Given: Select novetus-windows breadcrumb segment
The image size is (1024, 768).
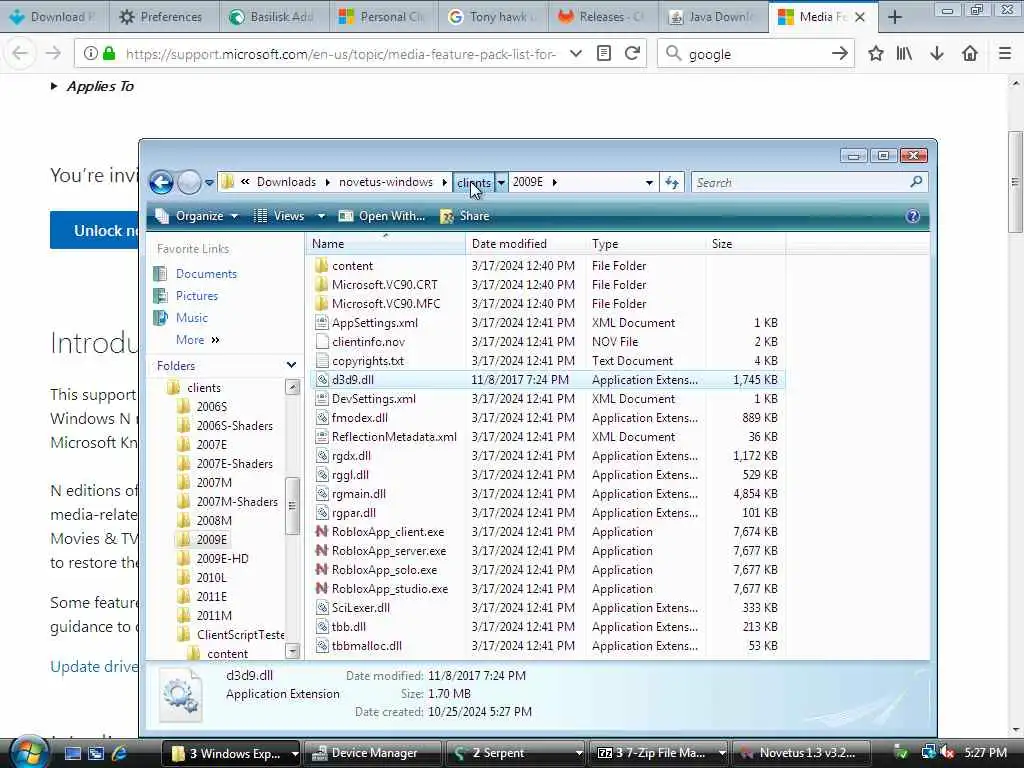Looking at the screenshot, I should 385,182.
